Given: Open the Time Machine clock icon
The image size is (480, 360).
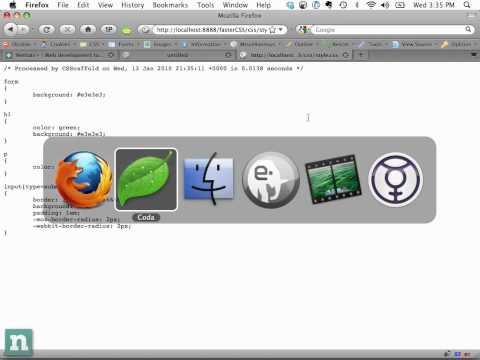Looking at the screenshot, I should coord(343,5).
